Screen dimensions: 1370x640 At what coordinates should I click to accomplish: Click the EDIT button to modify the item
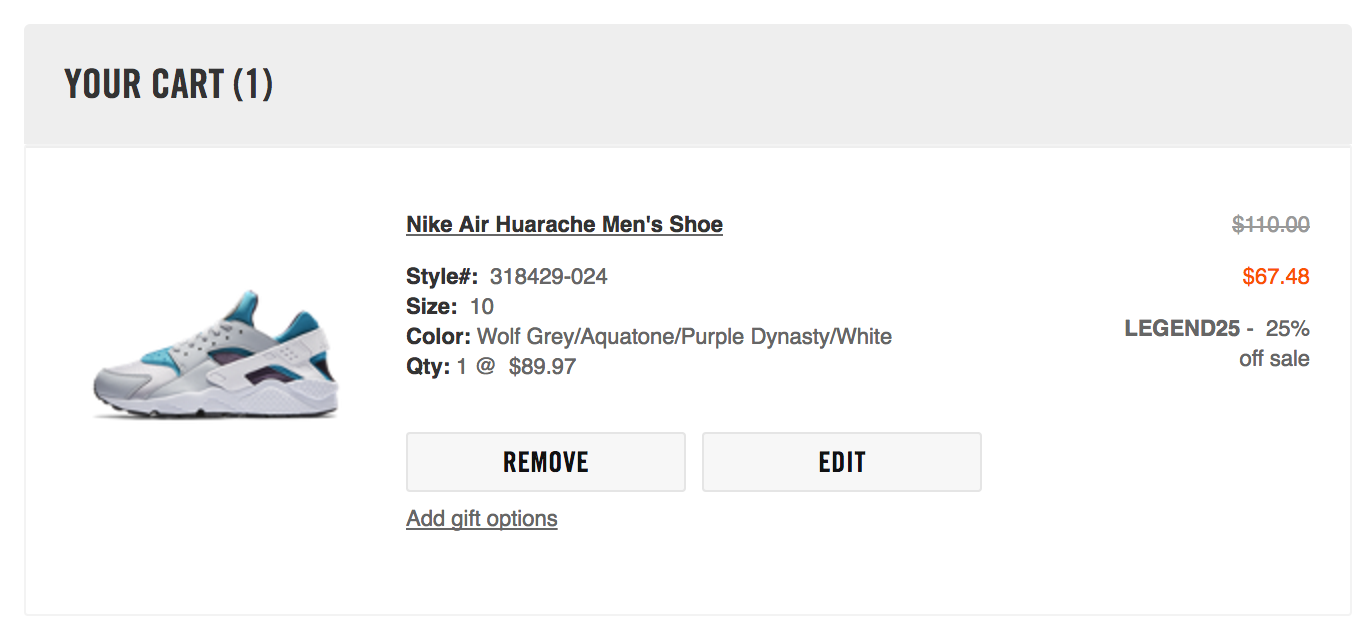point(841,461)
